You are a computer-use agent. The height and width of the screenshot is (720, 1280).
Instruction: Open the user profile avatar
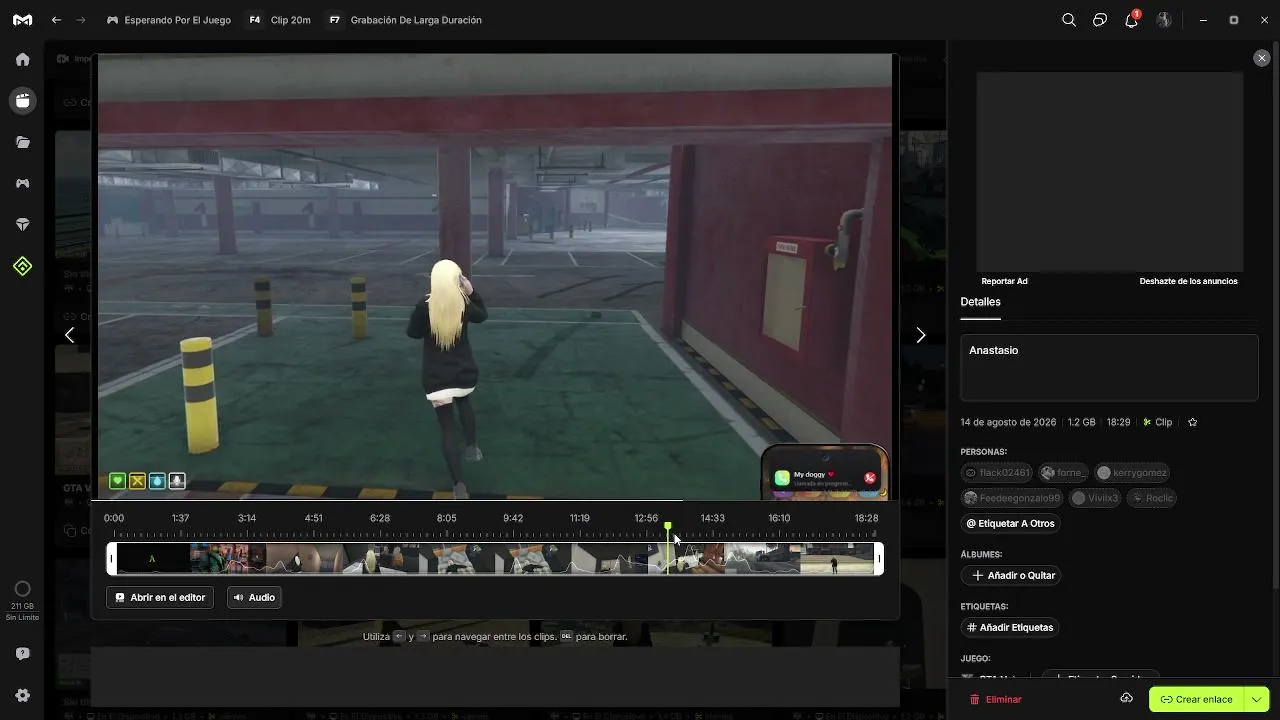click(1164, 20)
